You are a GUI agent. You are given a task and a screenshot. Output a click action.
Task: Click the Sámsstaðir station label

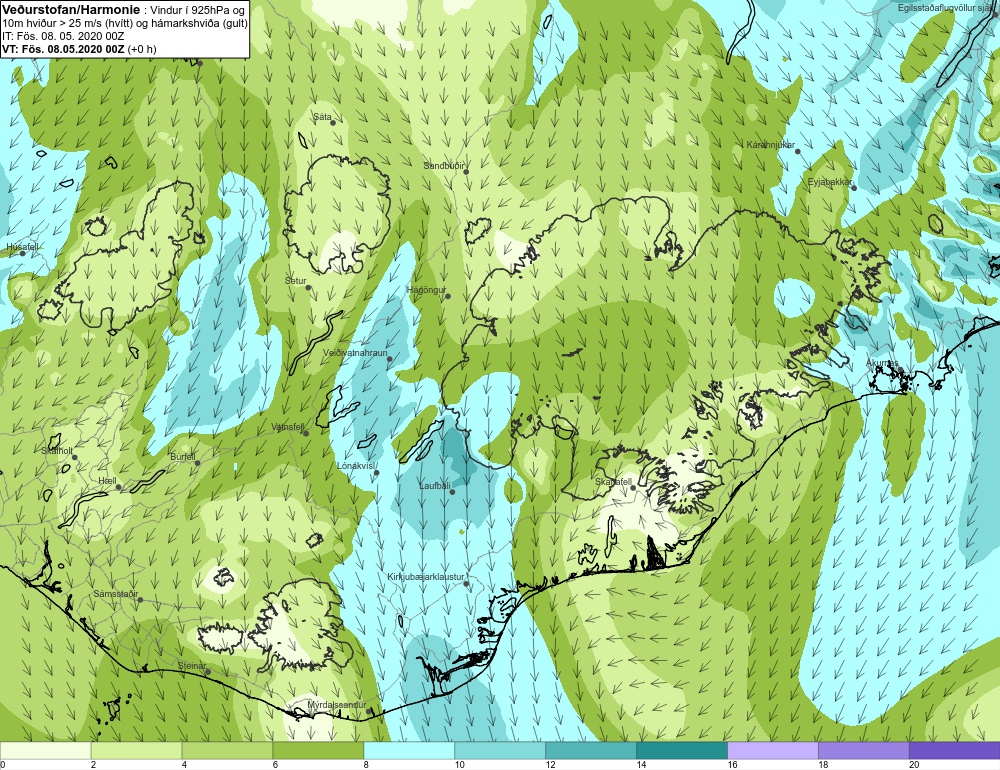click(115, 594)
